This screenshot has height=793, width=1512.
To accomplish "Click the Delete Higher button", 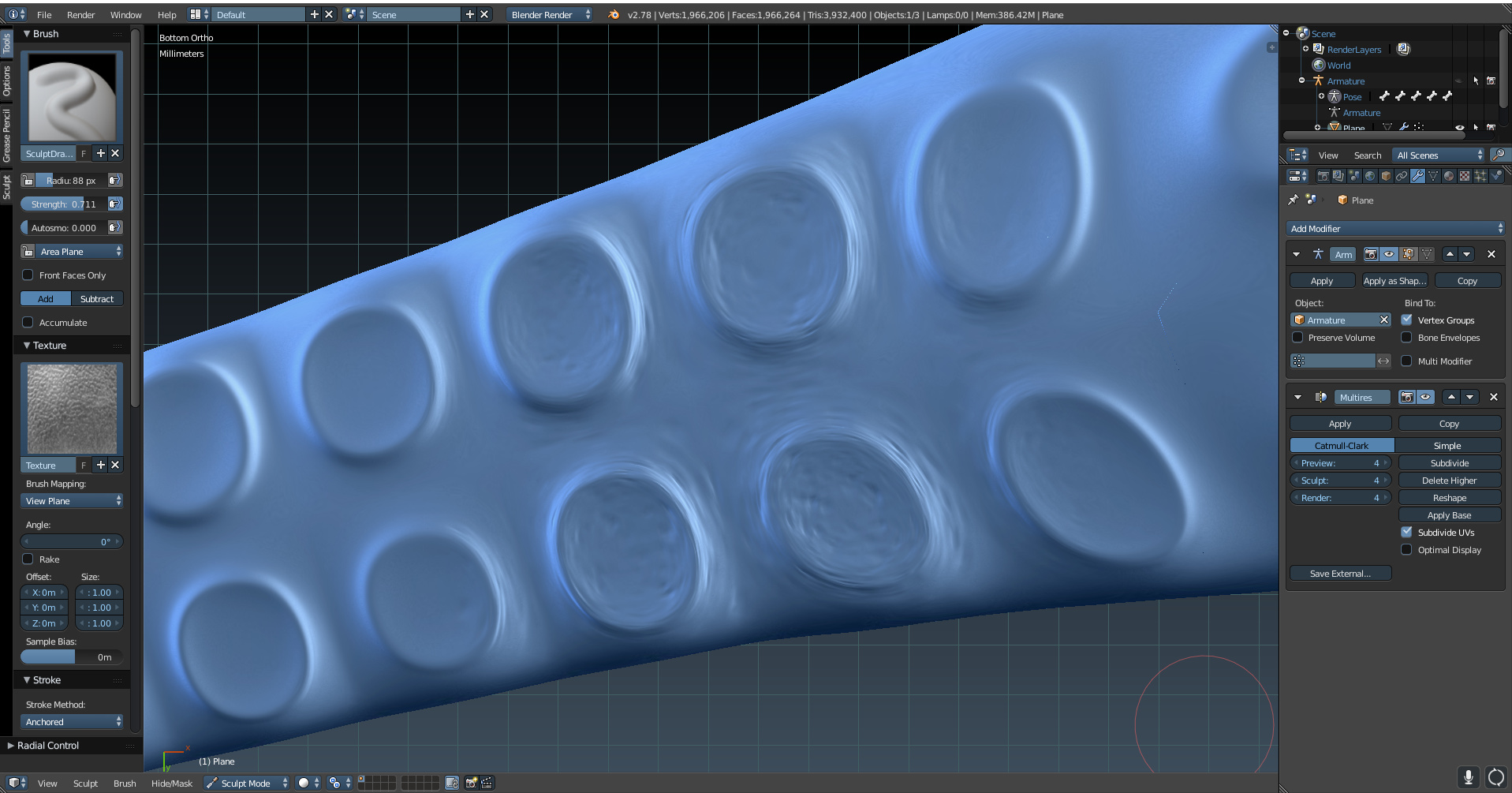I will [1450, 480].
